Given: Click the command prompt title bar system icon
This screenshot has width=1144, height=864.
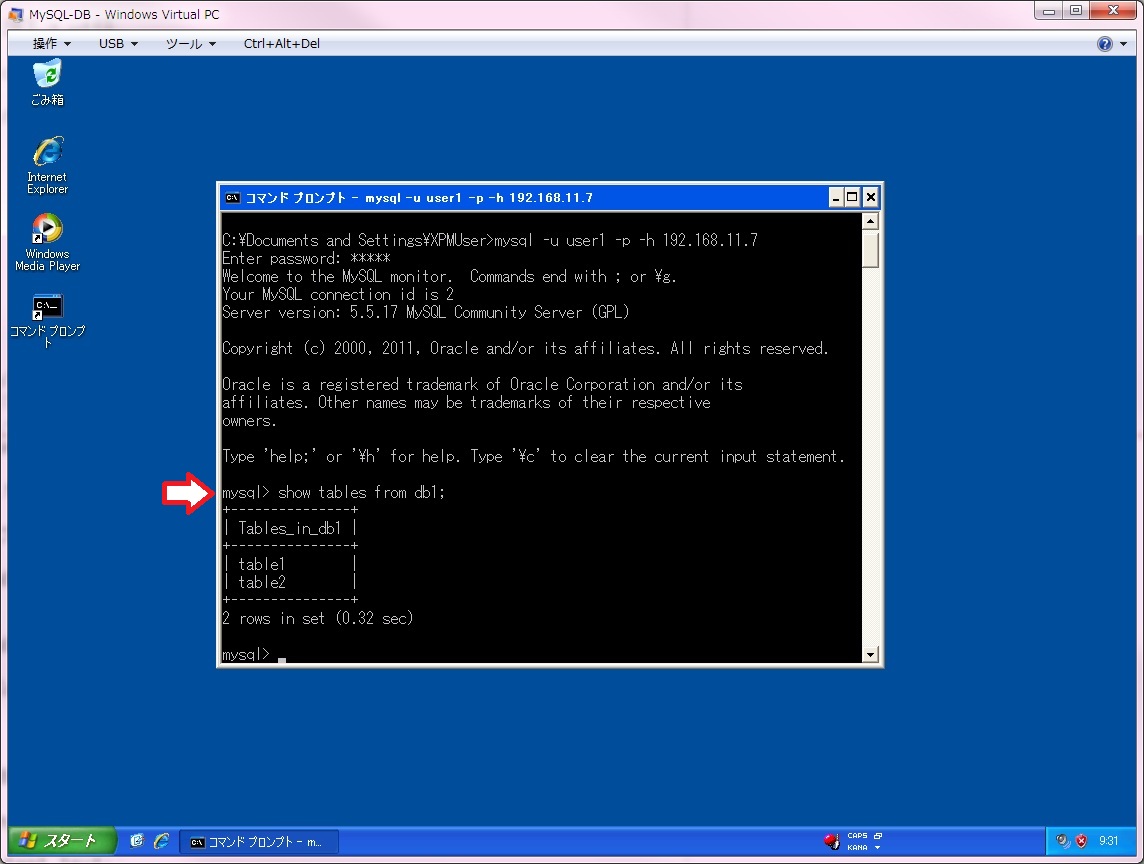Looking at the screenshot, I should (x=232, y=198).
